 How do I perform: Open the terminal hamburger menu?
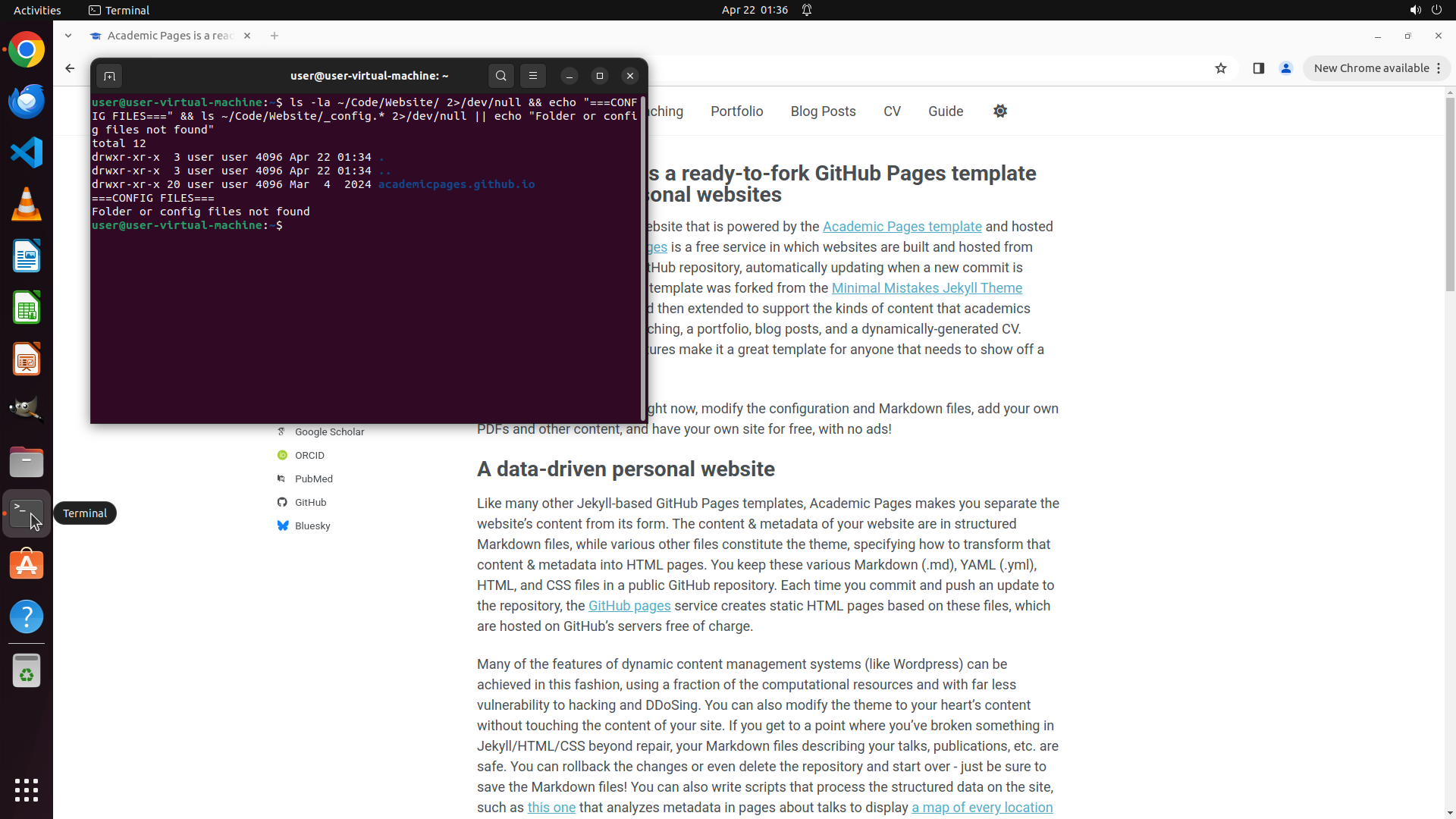pyautogui.click(x=533, y=76)
